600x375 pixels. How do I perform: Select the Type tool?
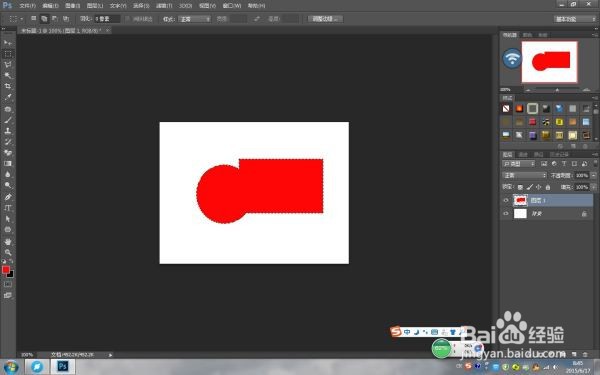(x=8, y=208)
